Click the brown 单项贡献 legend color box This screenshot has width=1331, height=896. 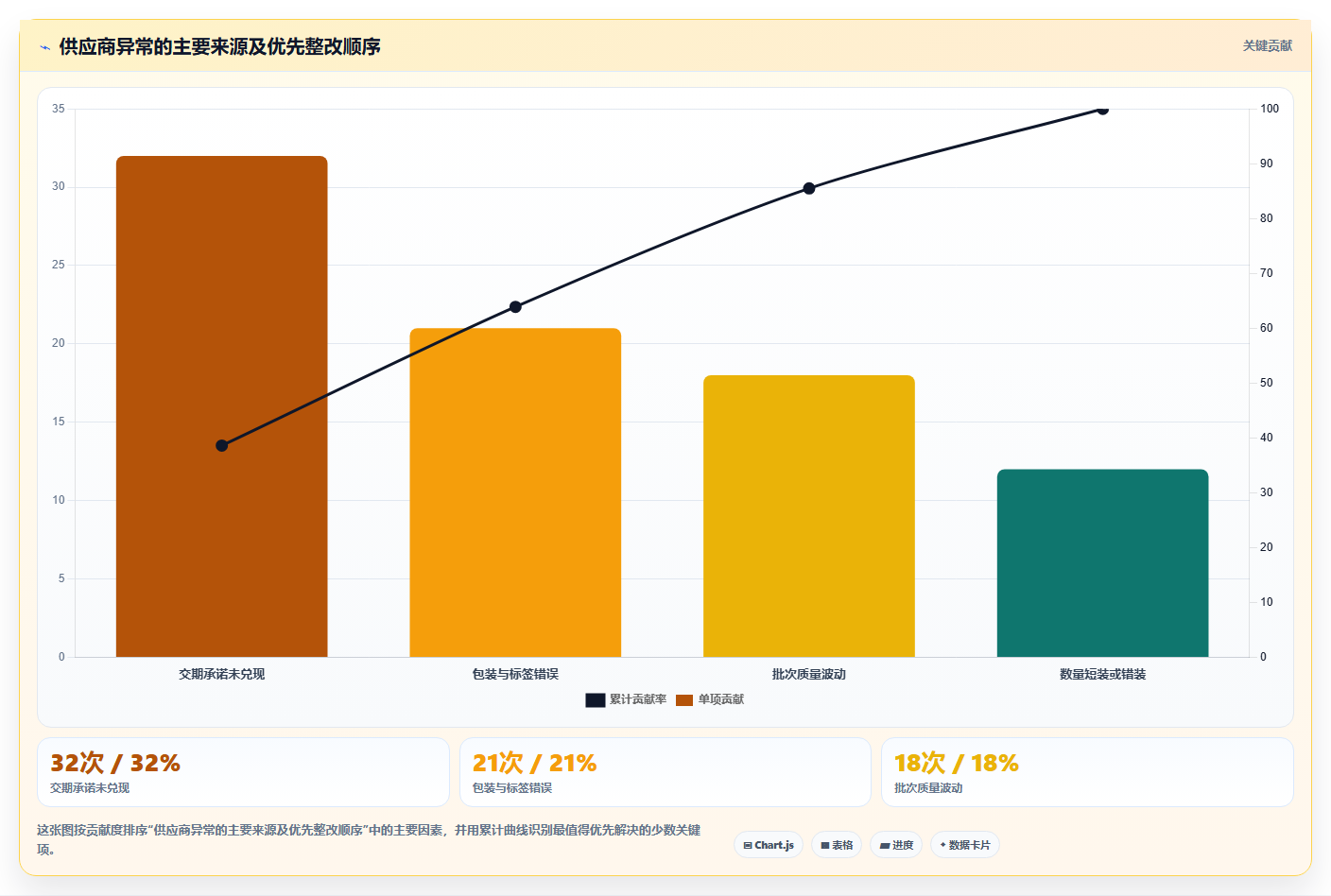point(684,700)
